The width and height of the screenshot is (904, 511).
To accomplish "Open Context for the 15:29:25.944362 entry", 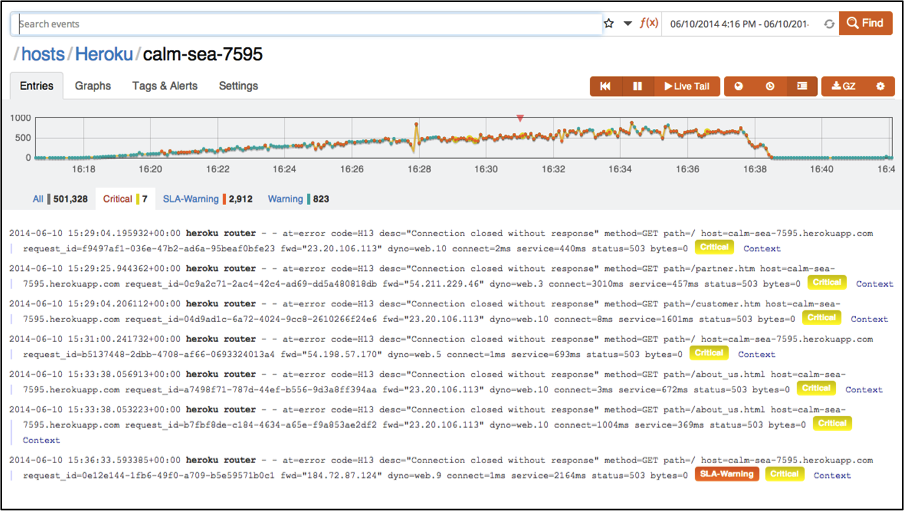I will click(874, 284).
